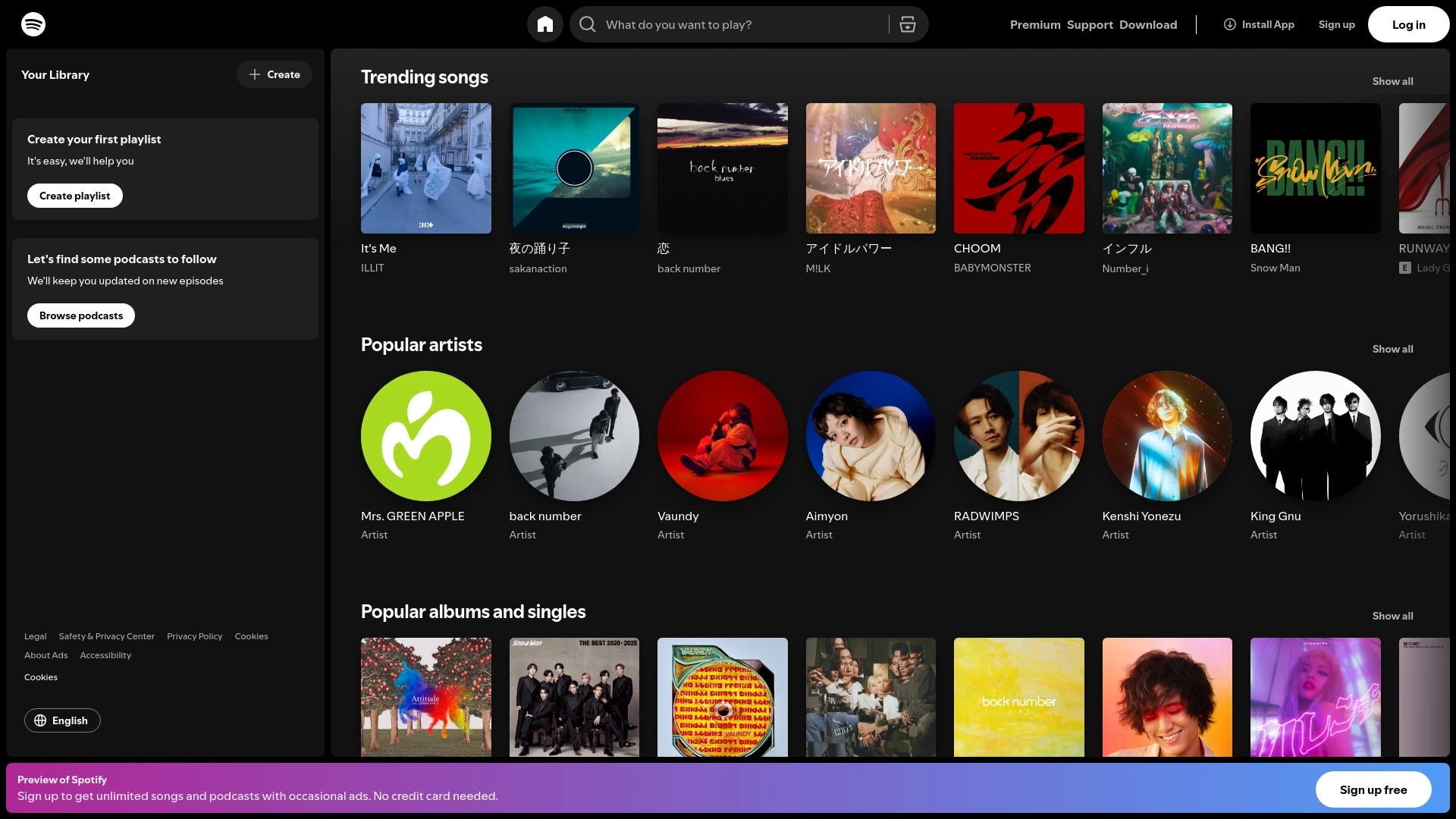Click the Create playlist button
1456x819 pixels.
click(75, 196)
